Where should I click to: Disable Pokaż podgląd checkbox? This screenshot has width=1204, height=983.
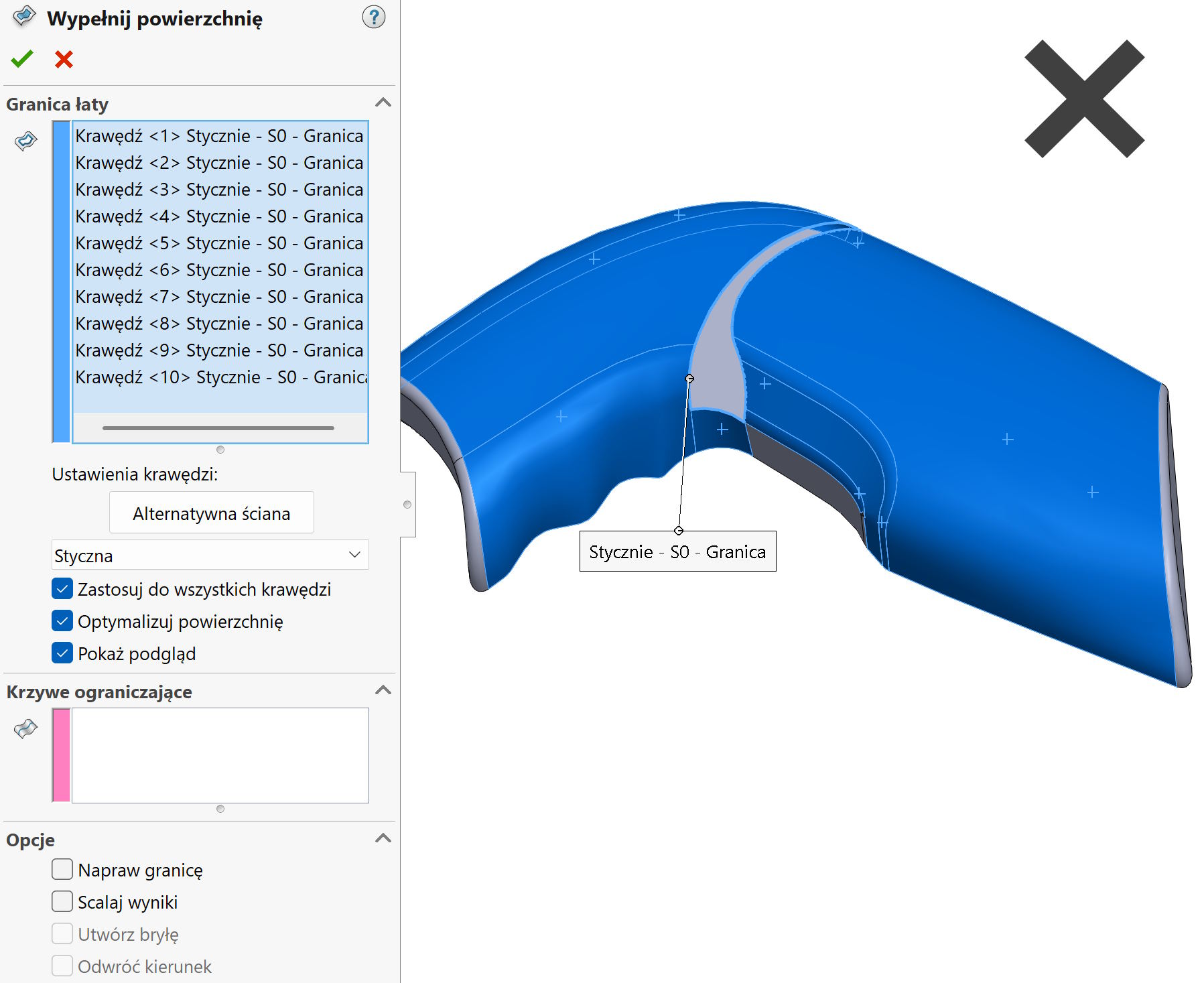62,653
